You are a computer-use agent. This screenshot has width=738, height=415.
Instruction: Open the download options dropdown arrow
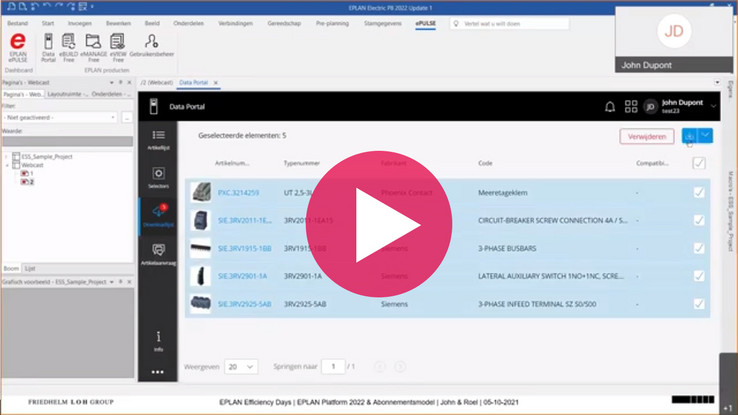point(705,136)
